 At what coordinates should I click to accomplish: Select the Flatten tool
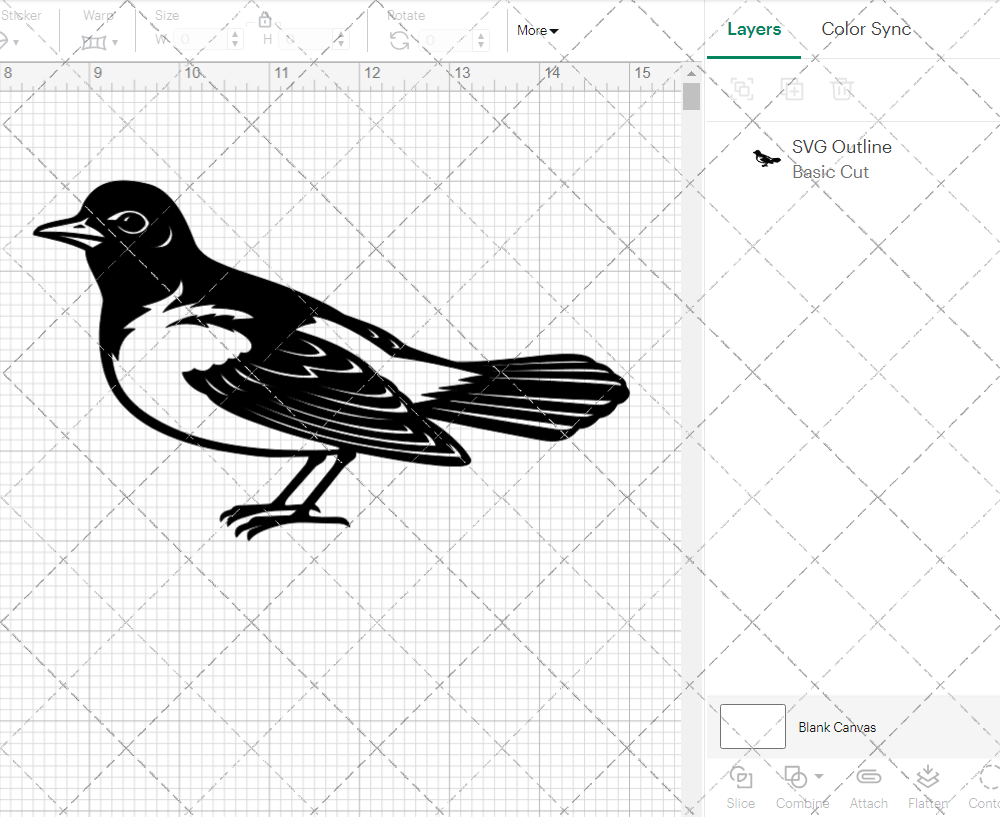pyautogui.click(x=927, y=787)
